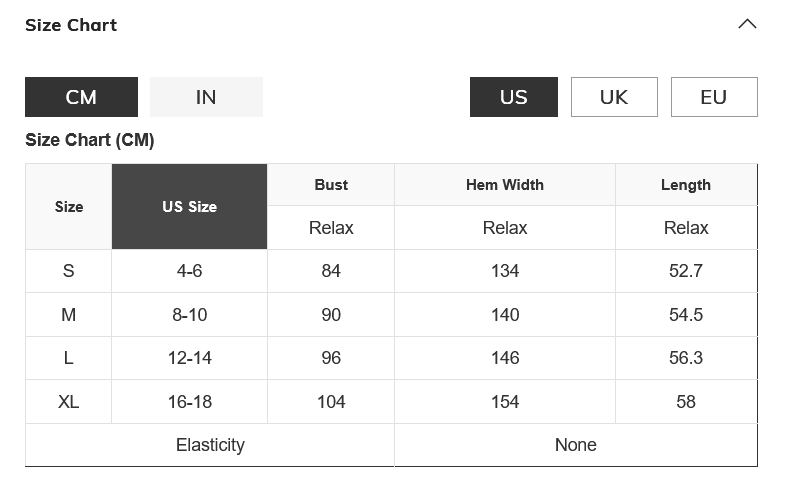Select the L size row label
This screenshot has height=480, width=810.
click(x=69, y=358)
